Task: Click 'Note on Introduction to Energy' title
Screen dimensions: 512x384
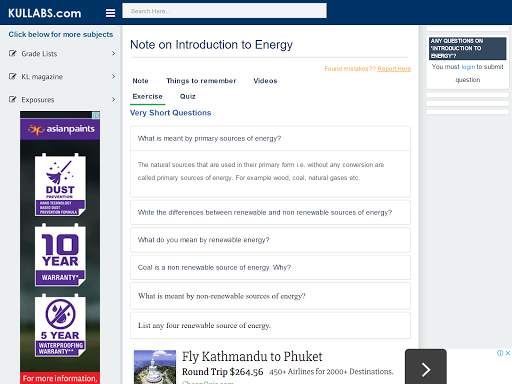Action: (x=211, y=45)
